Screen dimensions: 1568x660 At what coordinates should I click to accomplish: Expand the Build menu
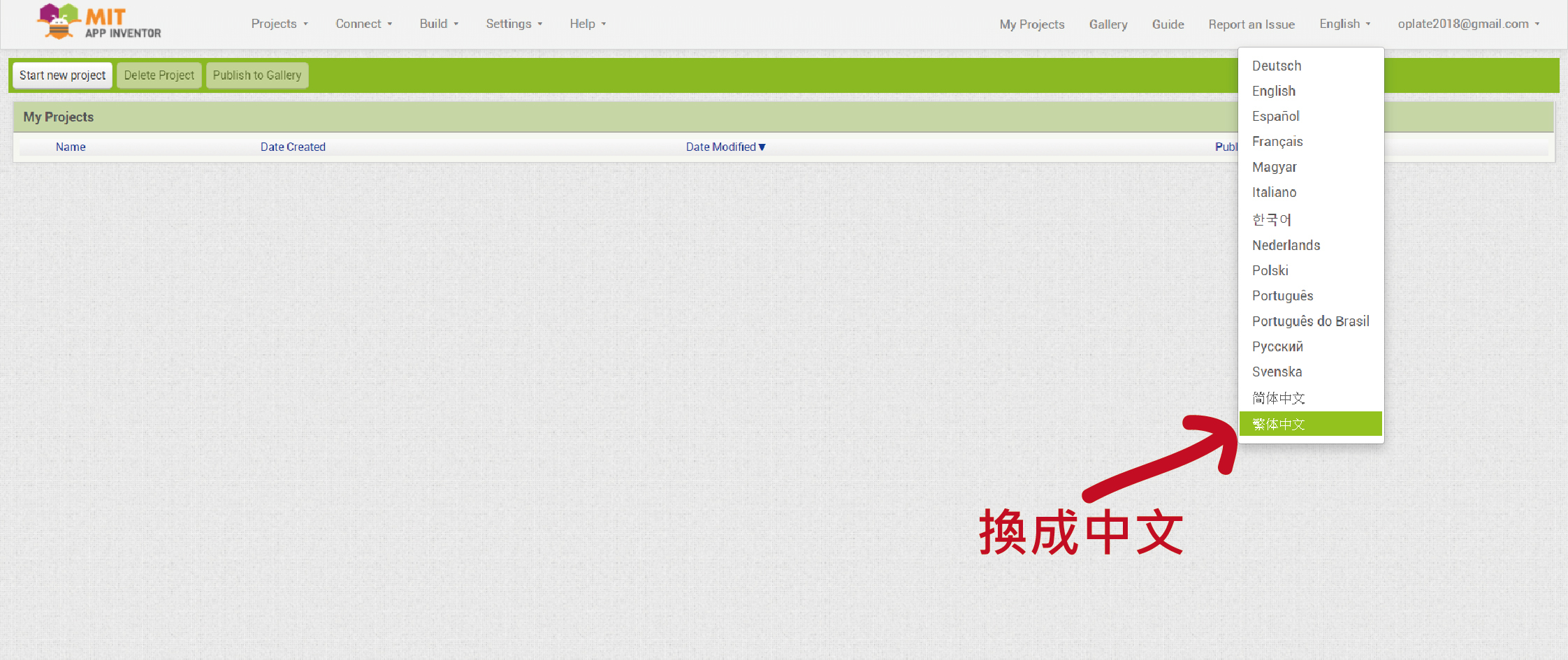click(x=439, y=24)
